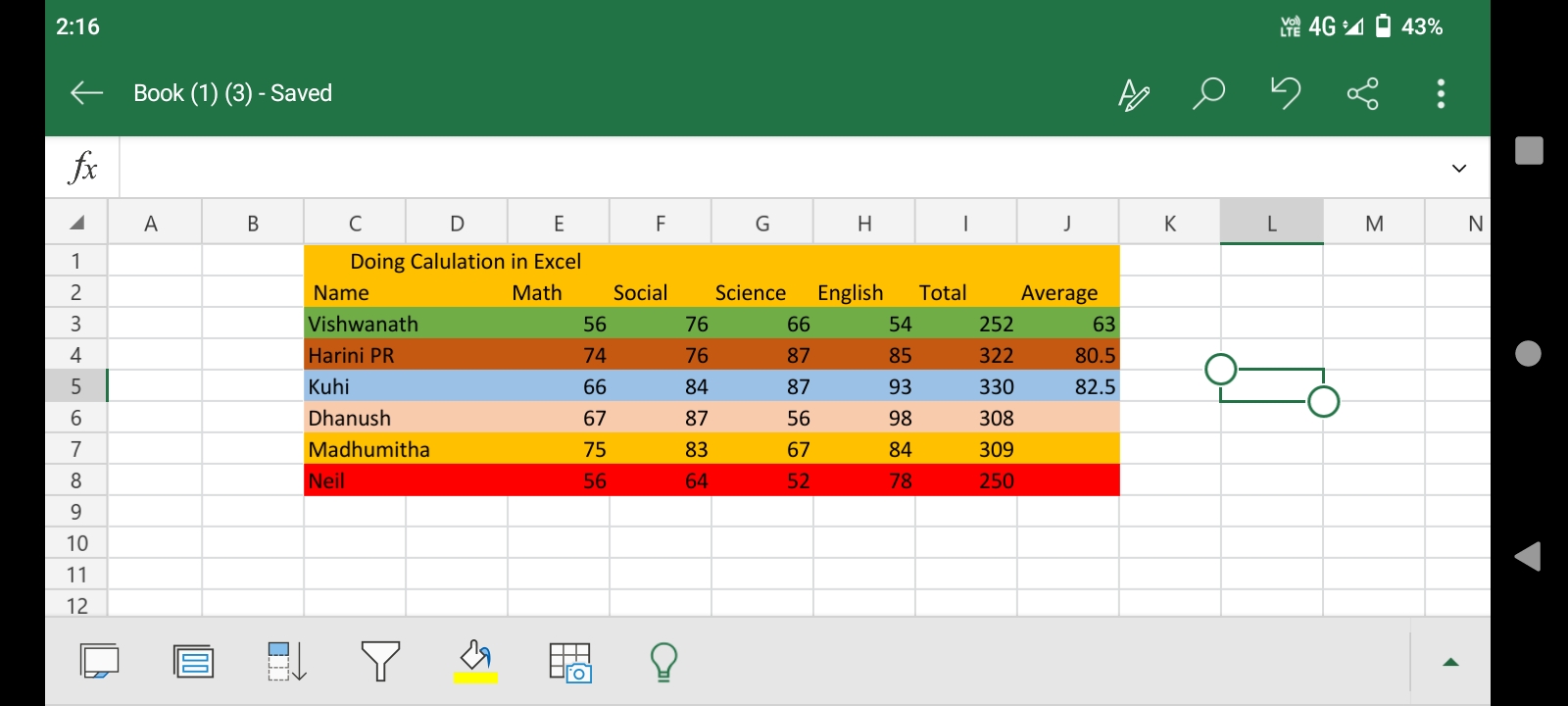Tap the select-all corner triangle
The height and width of the screenshot is (706, 1568).
(x=76, y=223)
